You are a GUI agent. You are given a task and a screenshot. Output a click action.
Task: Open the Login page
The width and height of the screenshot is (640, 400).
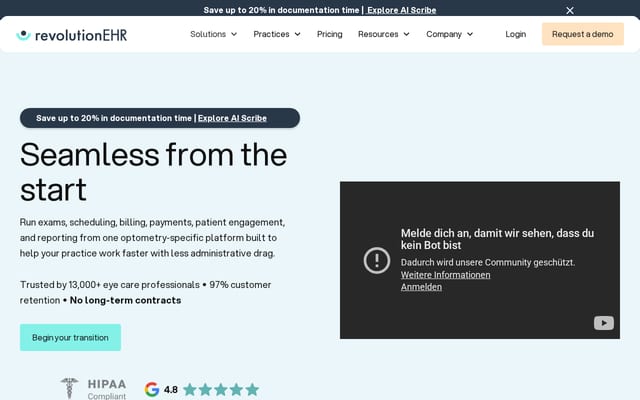(x=516, y=34)
